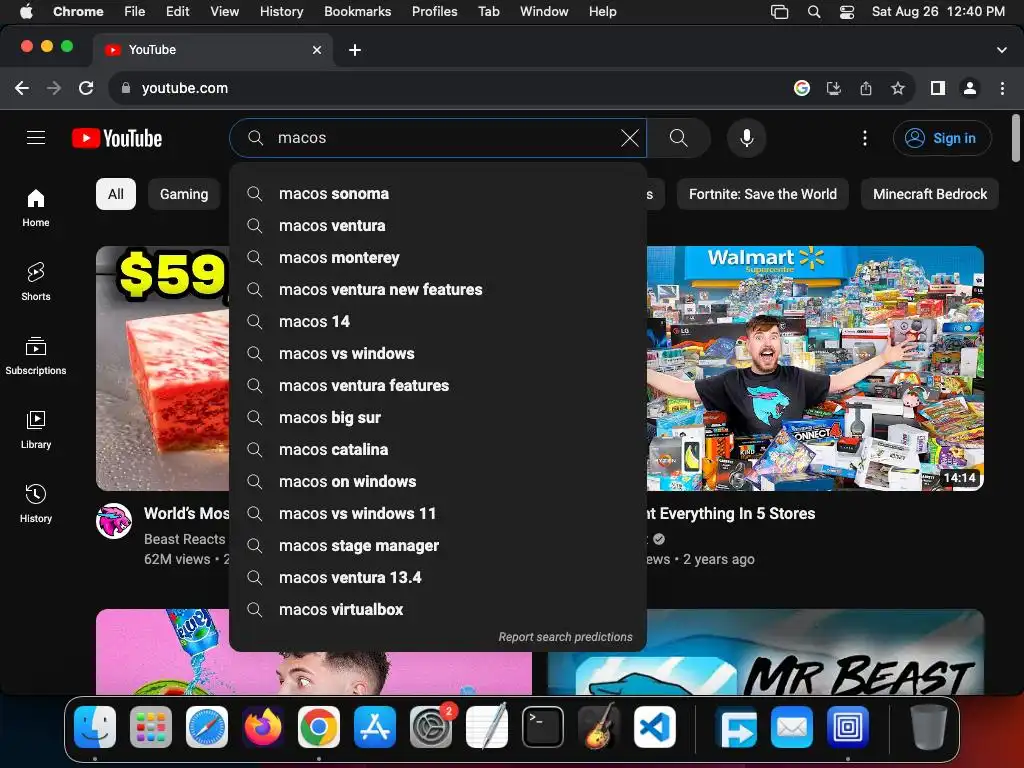Click the magnifier search submit button
Screen dimensions: 1024x768
(x=679, y=138)
